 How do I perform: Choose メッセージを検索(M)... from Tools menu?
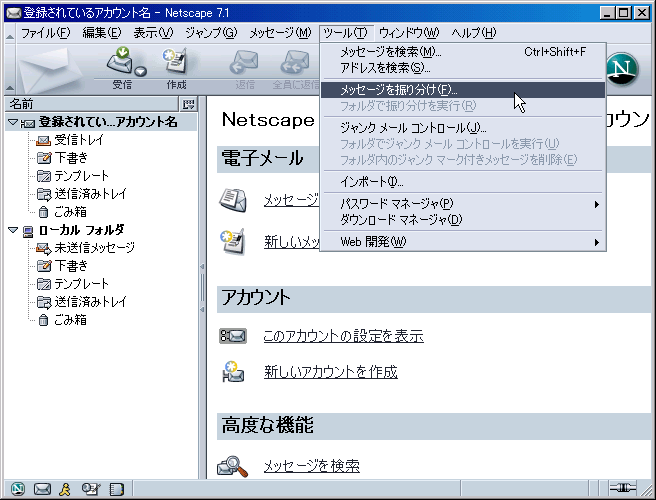click(x=463, y=52)
